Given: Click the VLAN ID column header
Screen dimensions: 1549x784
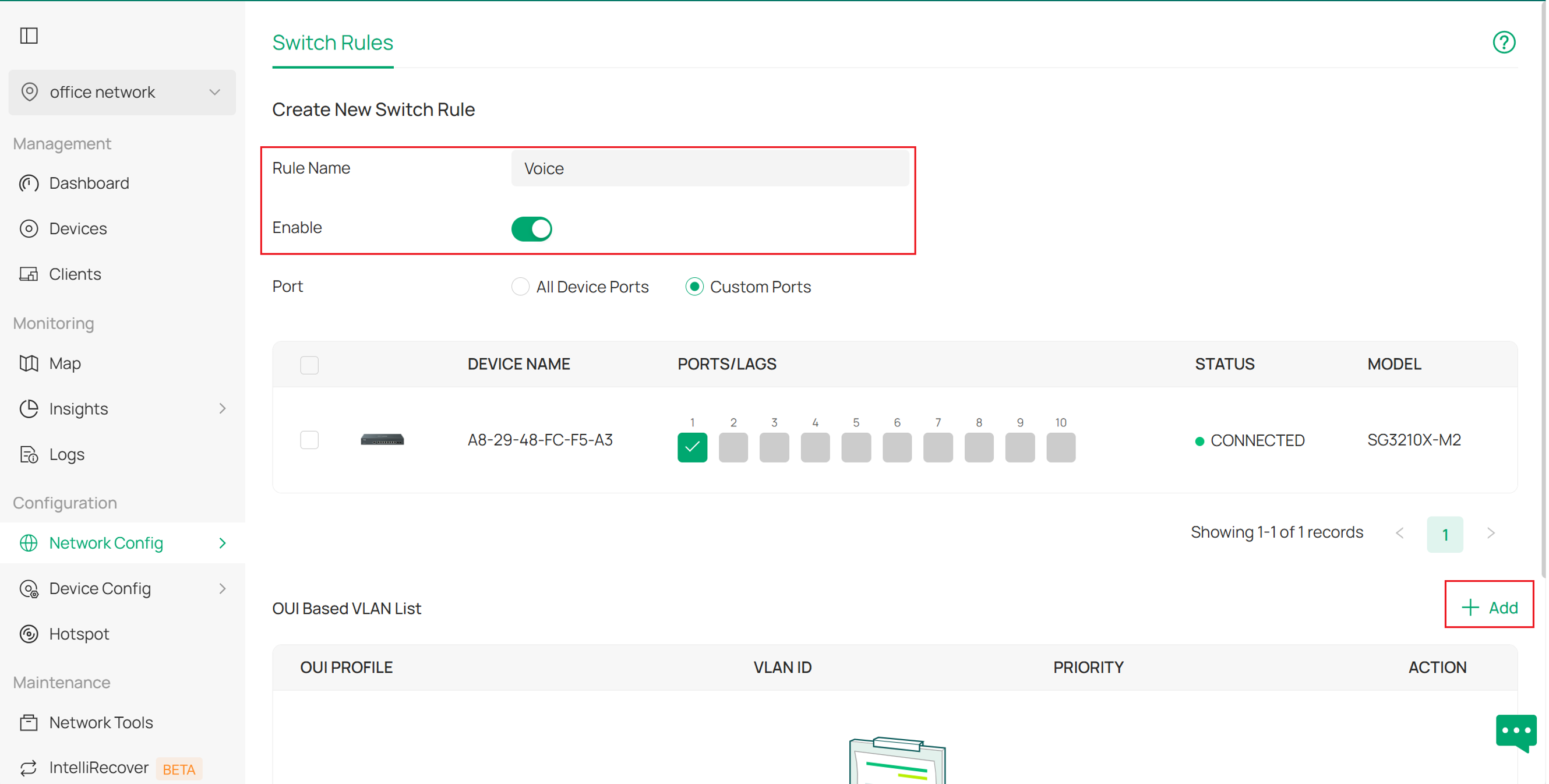Looking at the screenshot, I should click(x=782, y=668).
